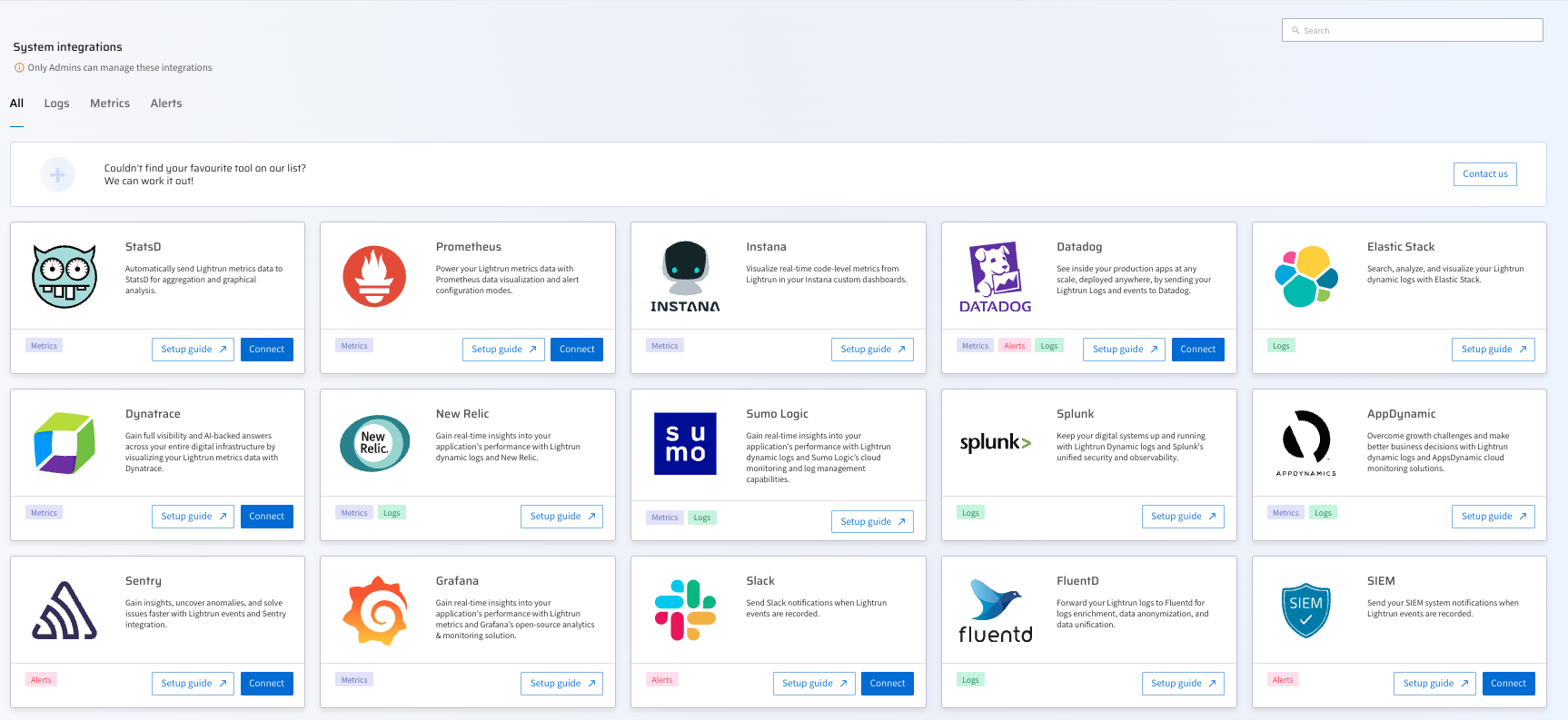Open the Sentry Setup guide
This screenshot has height=720, width=1568.
tap(193, 684)
